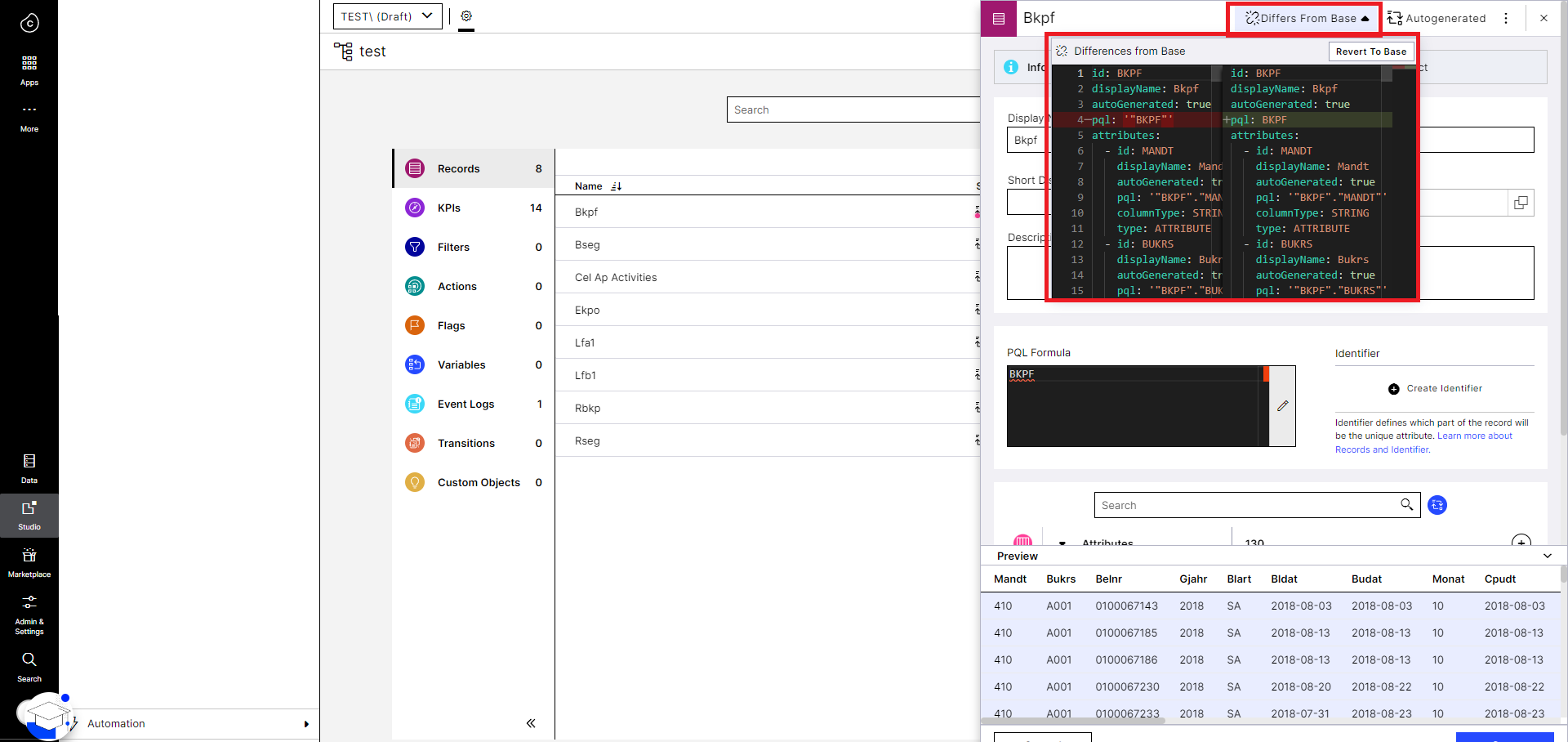Collapse the Preview section chevron
The image size is (1568, 742).
(x=1548, y=556)
